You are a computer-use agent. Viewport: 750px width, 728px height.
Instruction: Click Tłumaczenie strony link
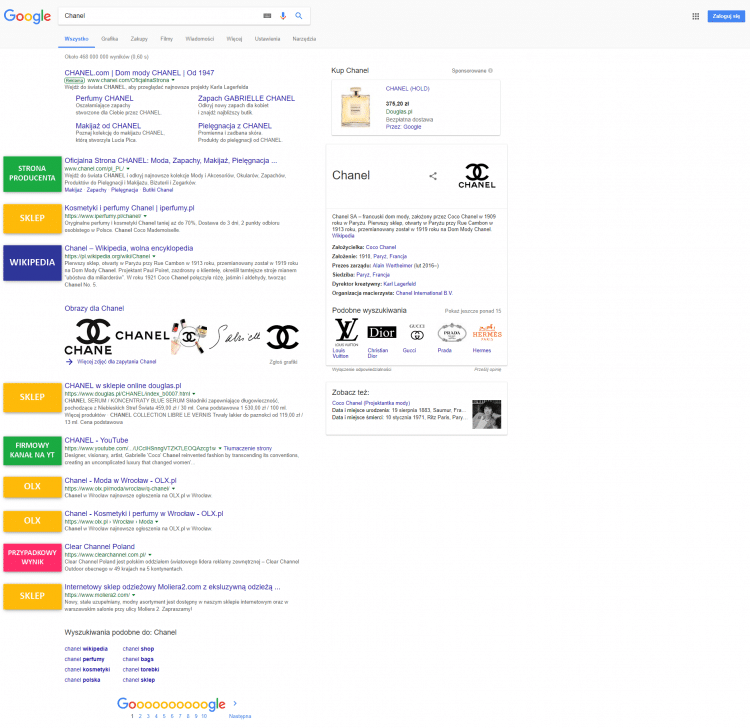point(248,449)
